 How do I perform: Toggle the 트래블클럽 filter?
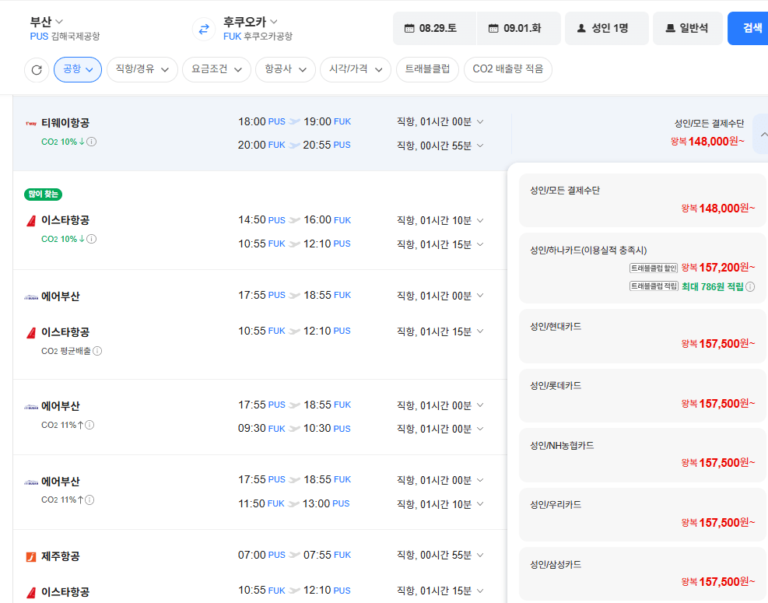coord(427,70)
